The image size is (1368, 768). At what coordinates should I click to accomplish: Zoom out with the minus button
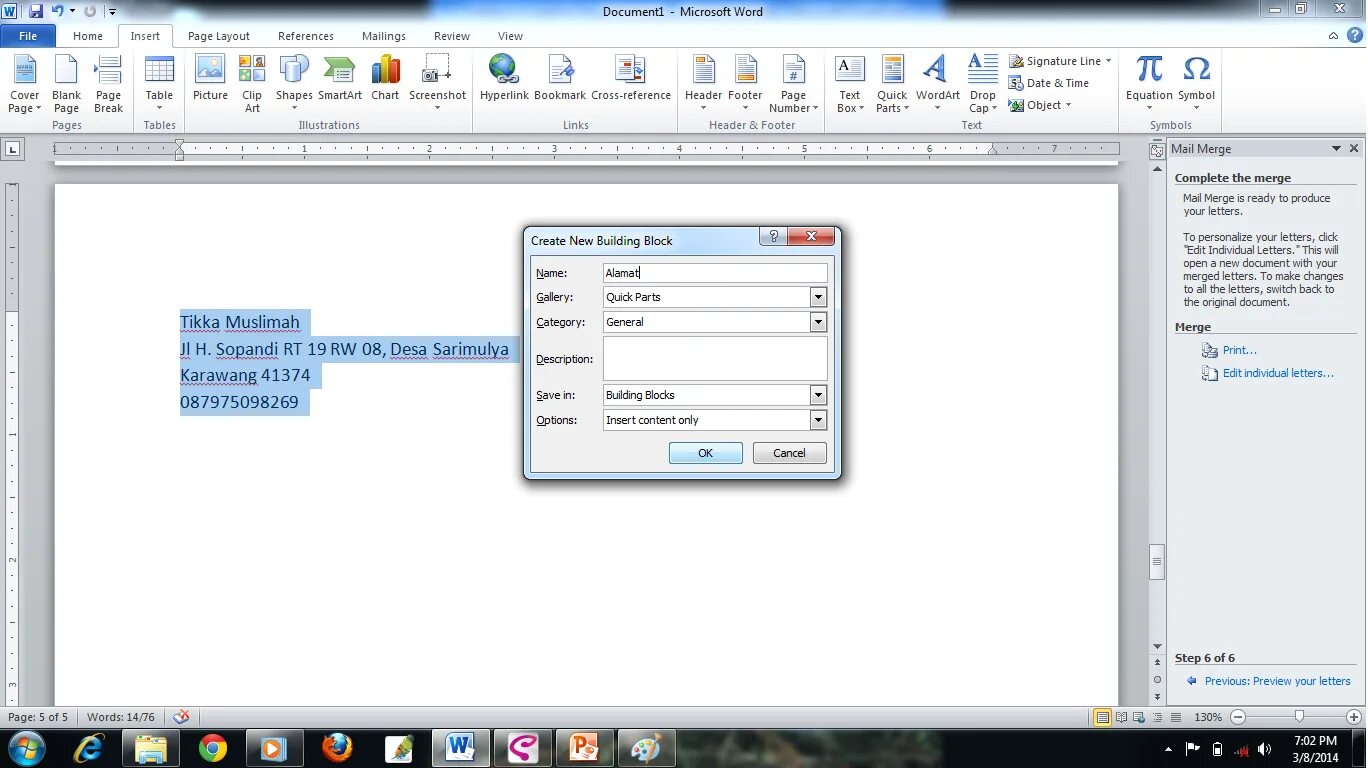click(x=1238, y=717)
